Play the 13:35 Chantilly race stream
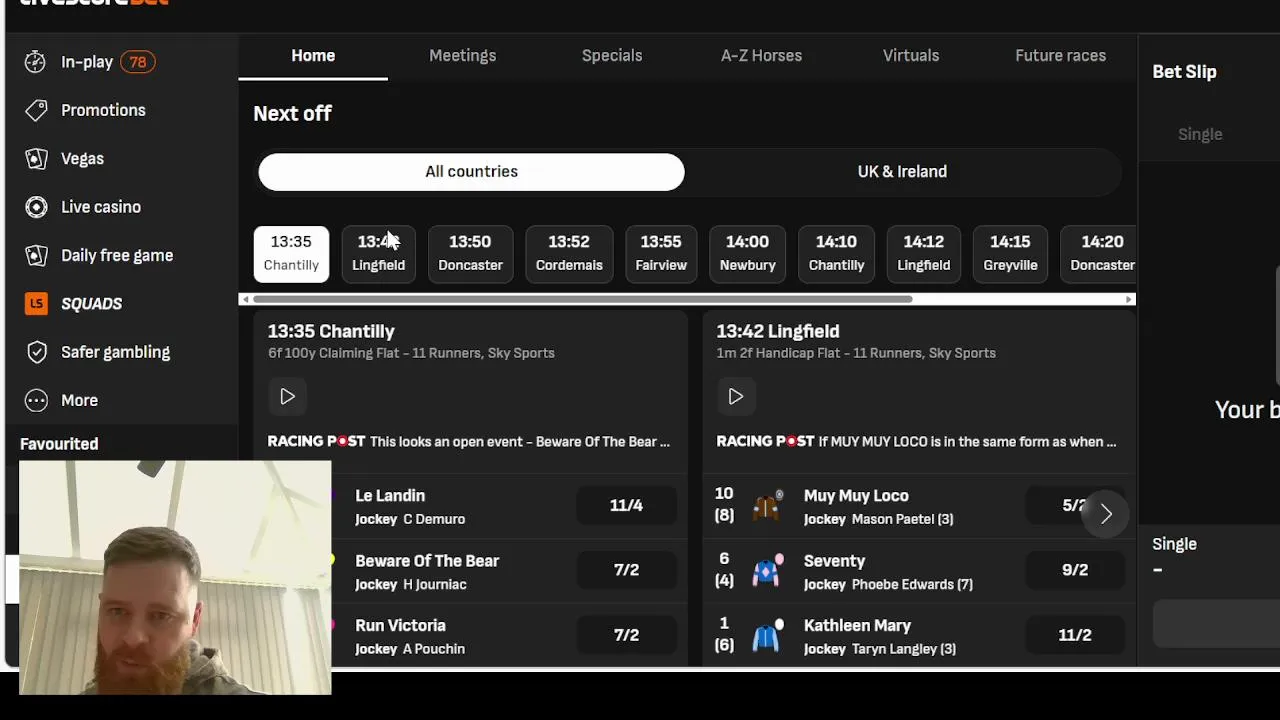The width and height of the screenshot is (1280, 720). (x=287, y=397)
